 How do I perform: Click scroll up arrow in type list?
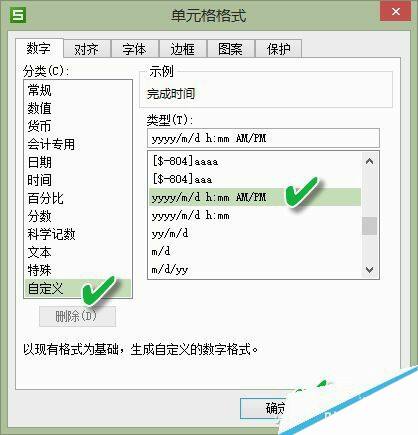click(369, 162)
